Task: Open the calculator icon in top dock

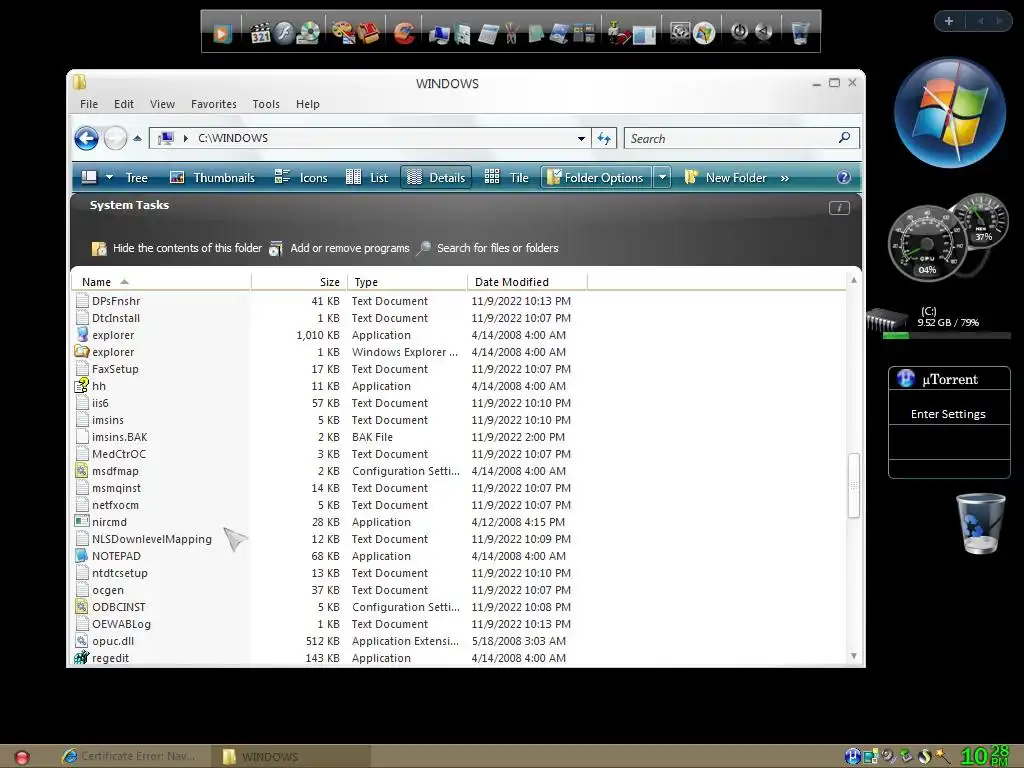Action: click(x=488, y=34)
